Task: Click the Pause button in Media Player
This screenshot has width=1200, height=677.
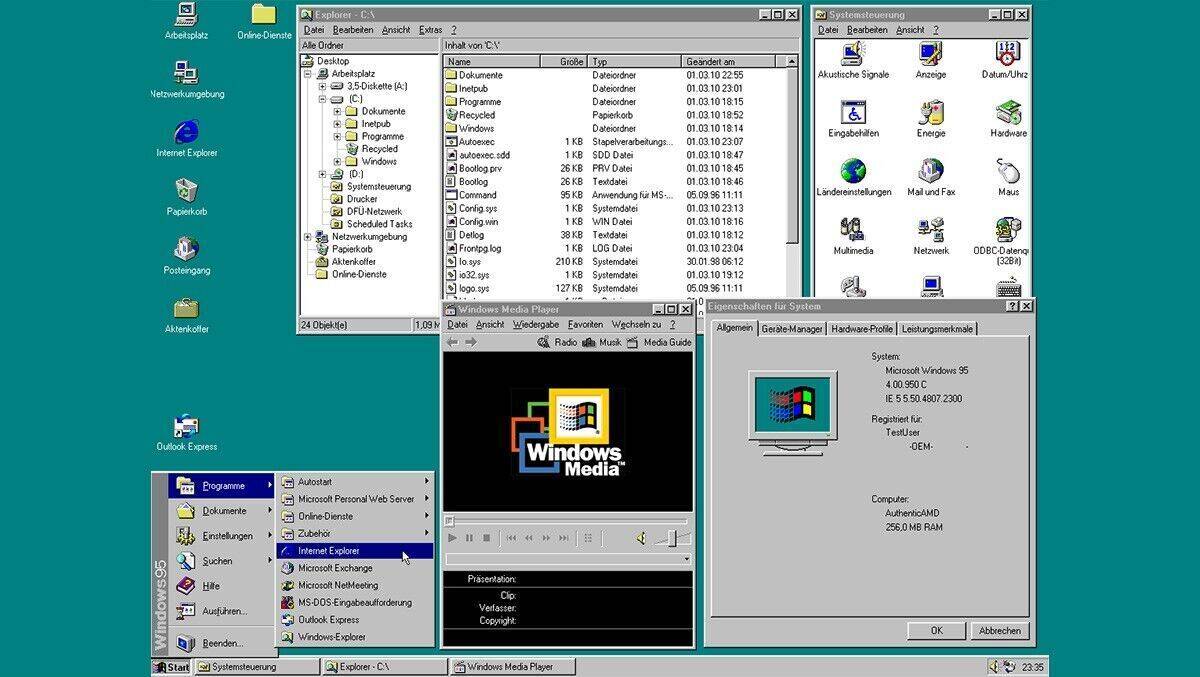Action: coord(469,538)
